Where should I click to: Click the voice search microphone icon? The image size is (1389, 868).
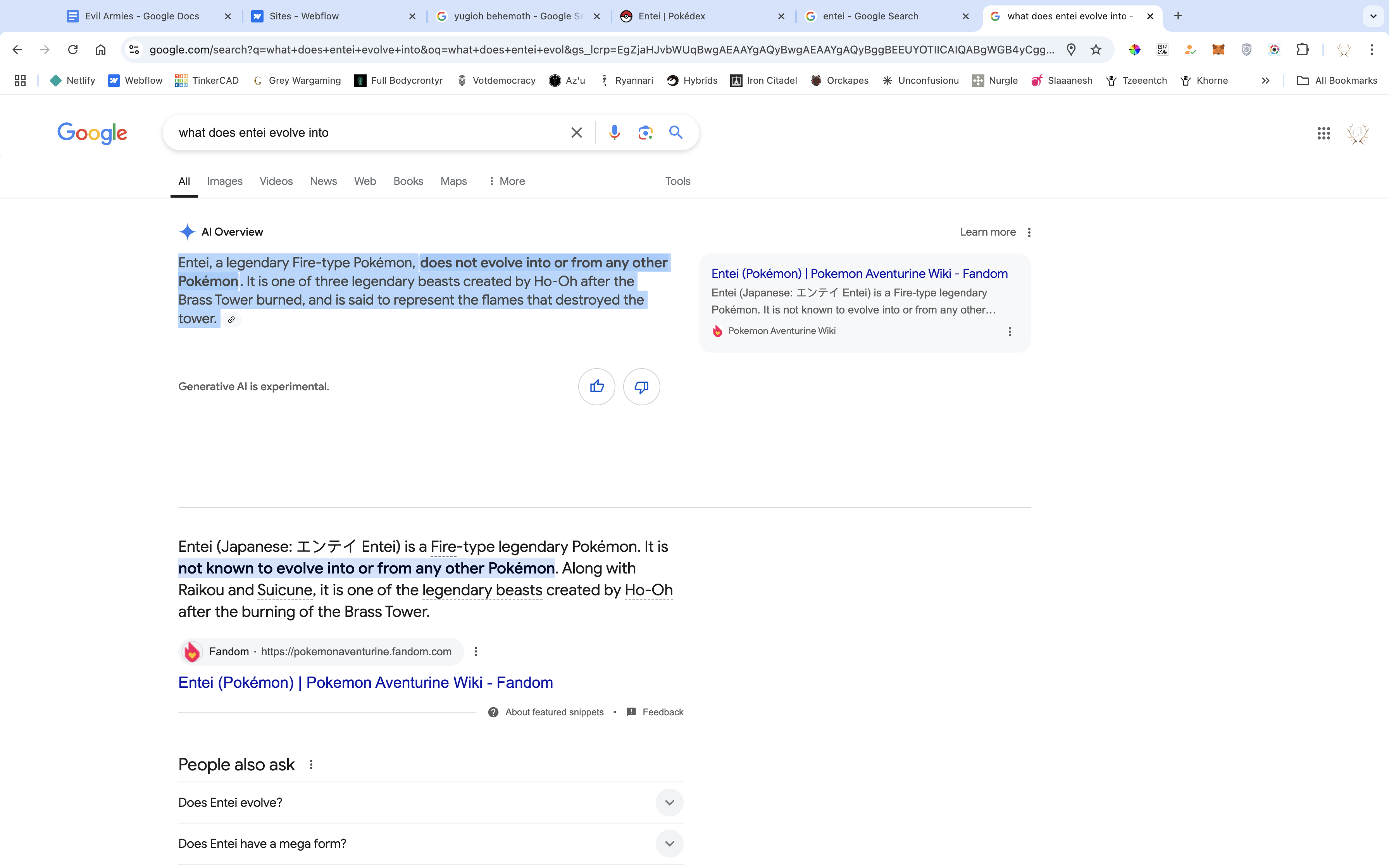pos(614,133)
